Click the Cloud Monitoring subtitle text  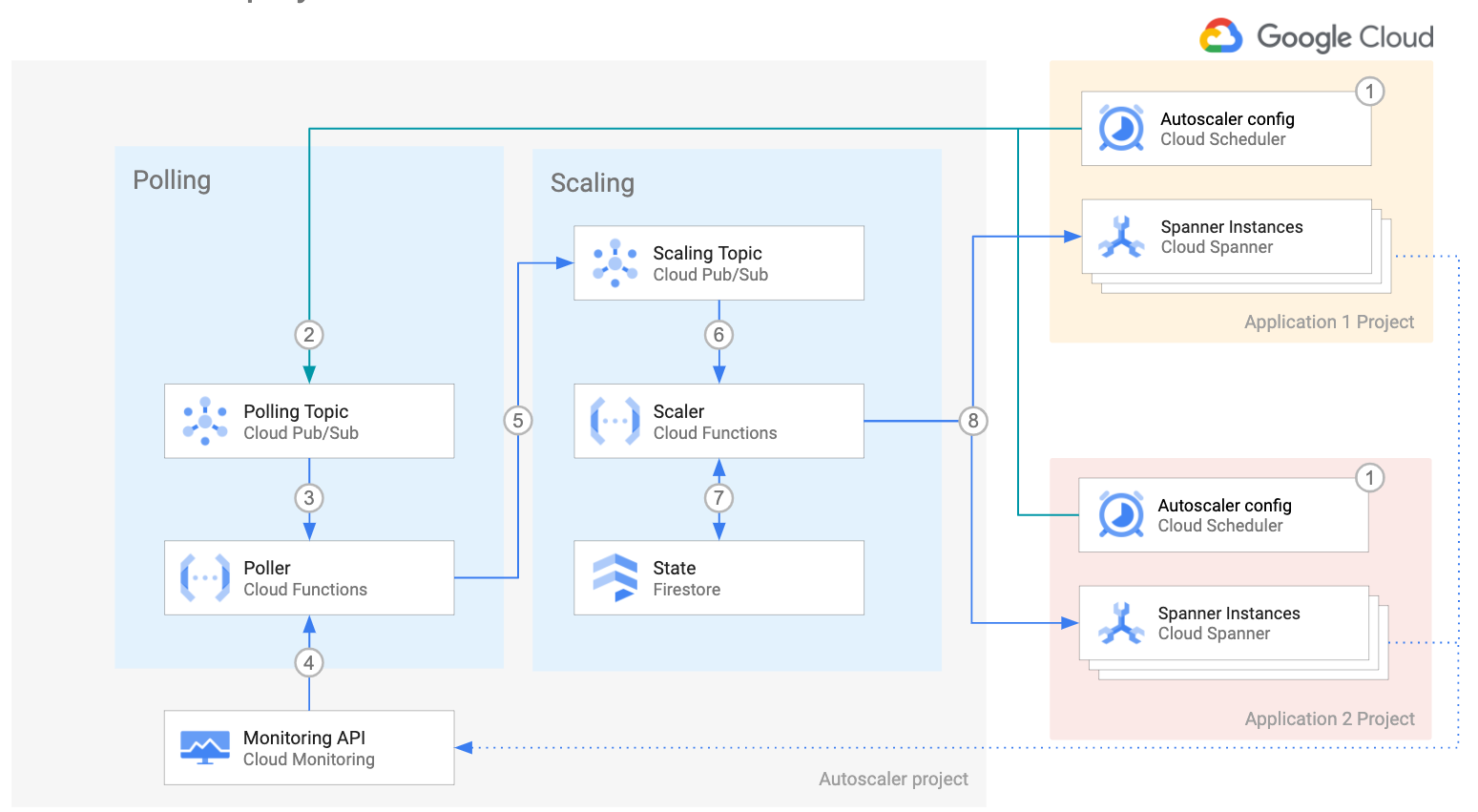tap(309, 760)
